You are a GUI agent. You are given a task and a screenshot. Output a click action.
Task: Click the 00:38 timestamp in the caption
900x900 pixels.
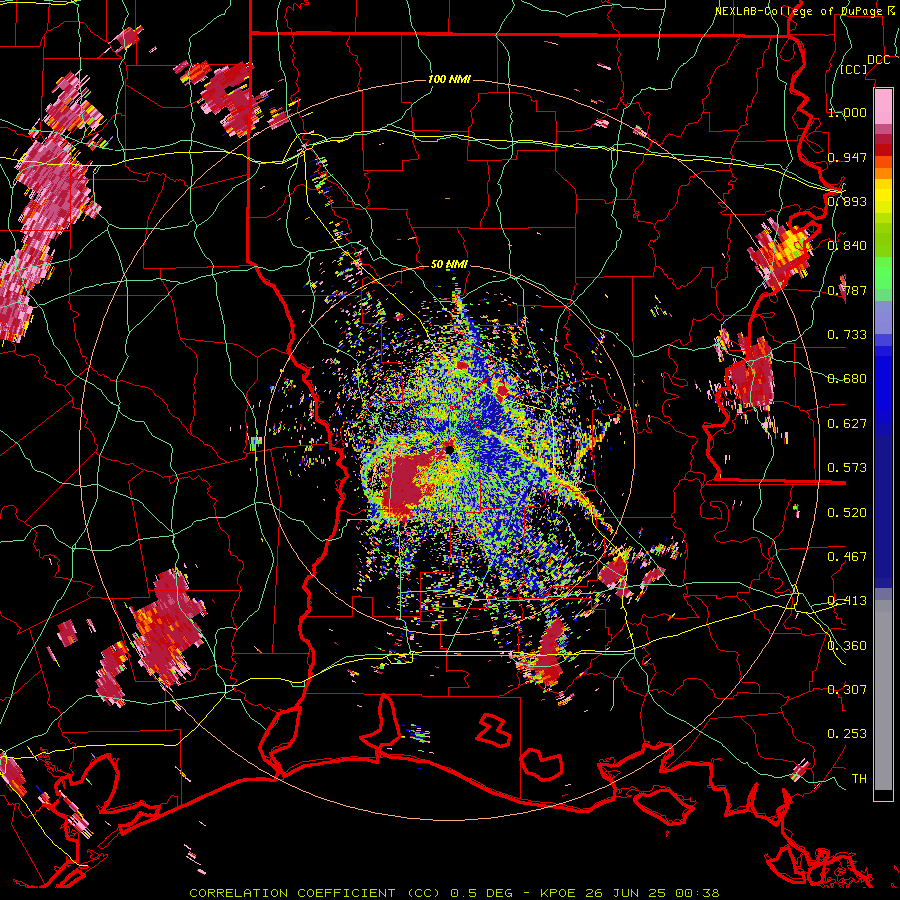pos(697,893)
